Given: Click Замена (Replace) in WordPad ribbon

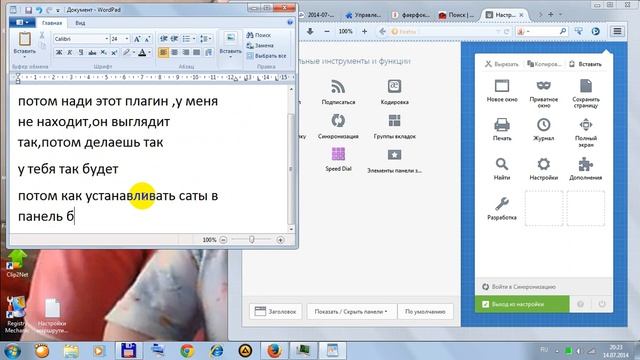Looking at the screenshot, I should pyautogui.click(x=260, y=45).
